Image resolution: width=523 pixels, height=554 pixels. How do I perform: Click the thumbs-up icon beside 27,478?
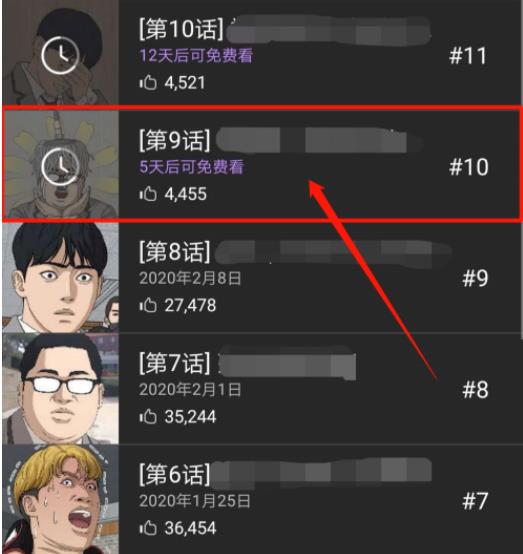click(x=148, y=305)
